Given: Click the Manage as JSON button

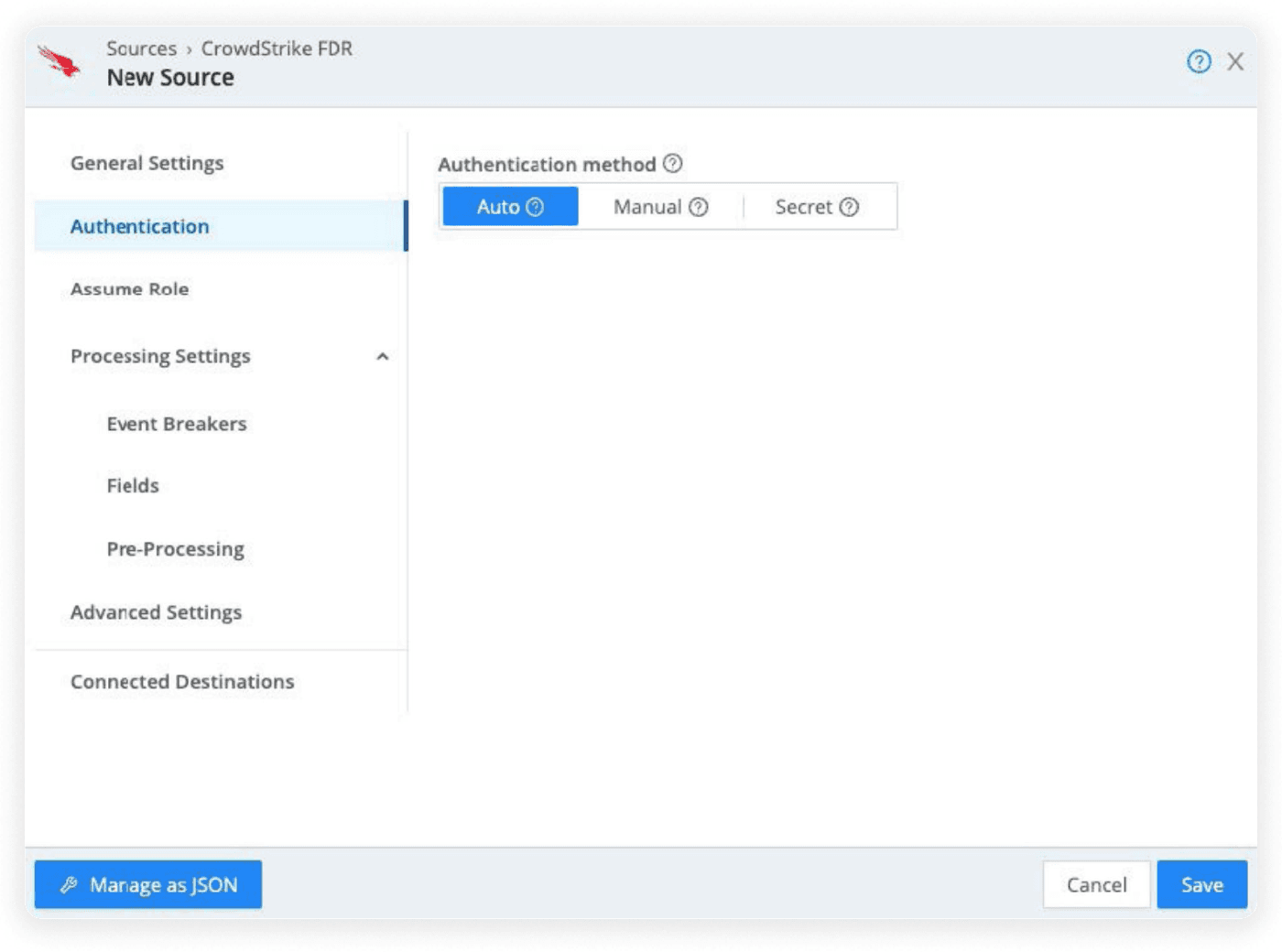Looking at the screenshot, I should (x=148, y=884).
